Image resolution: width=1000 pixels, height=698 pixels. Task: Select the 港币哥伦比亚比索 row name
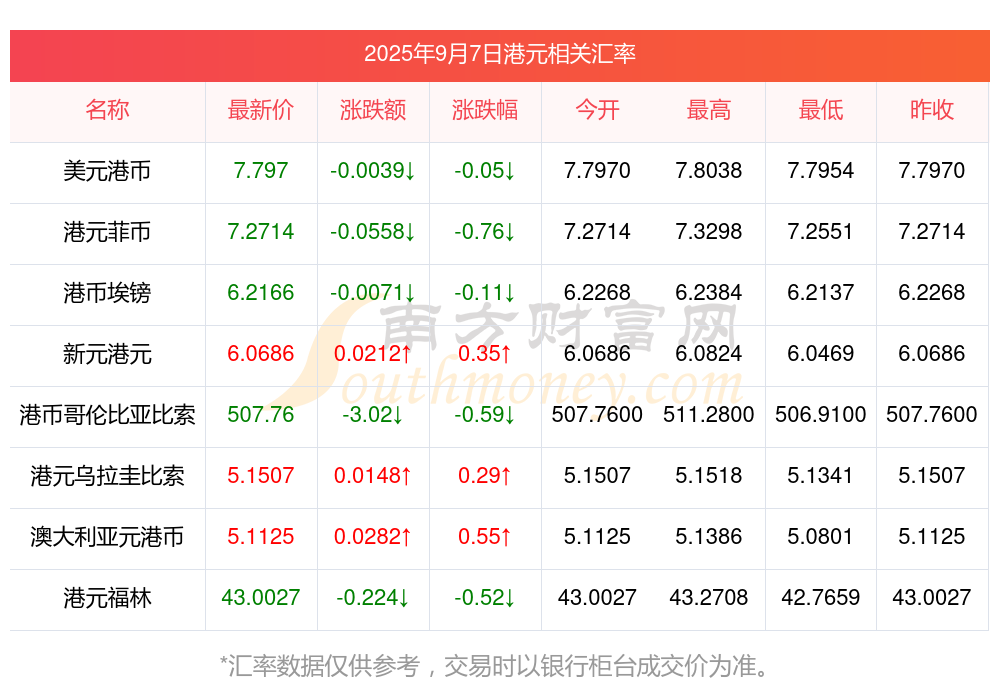coord(107,415)
